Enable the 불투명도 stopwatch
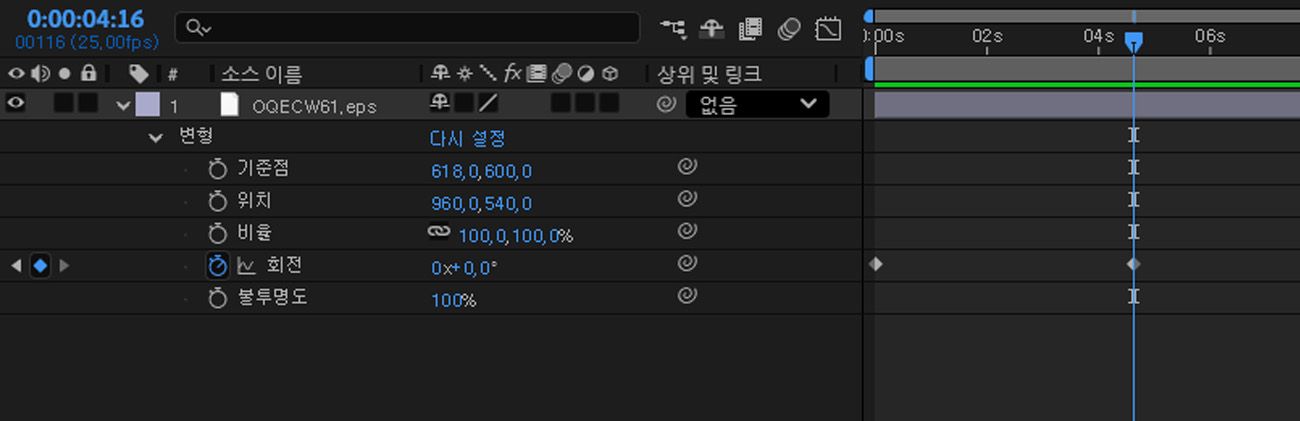The height and width of the screenshot is (421, 1300). [218, 297]
